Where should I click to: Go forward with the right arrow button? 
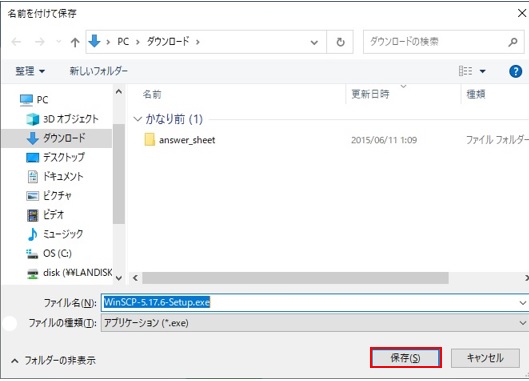click(40, 42)
